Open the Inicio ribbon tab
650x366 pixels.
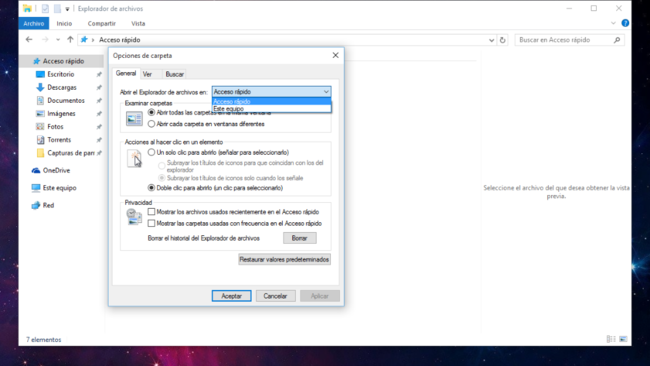(x=64, y=24)
